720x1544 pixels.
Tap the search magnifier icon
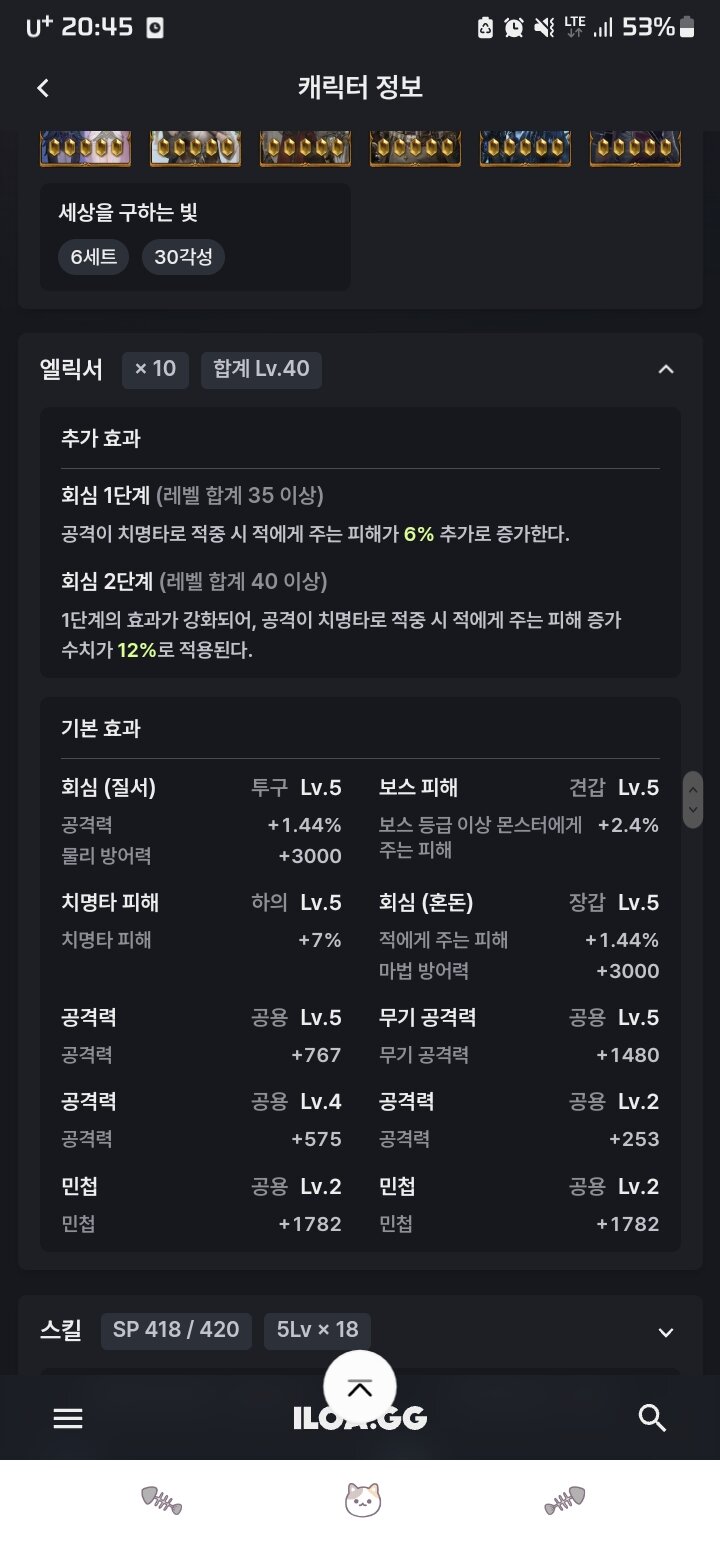click(x=652, y=1418)
